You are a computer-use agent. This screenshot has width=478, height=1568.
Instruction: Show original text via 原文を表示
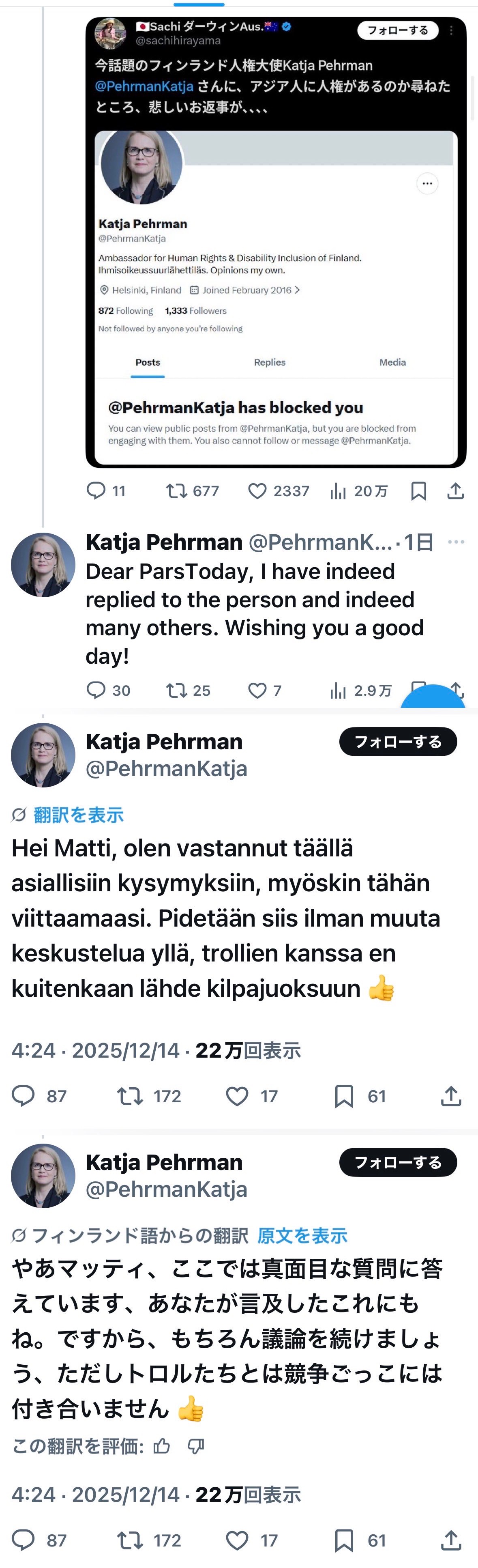pos(302,1235)
